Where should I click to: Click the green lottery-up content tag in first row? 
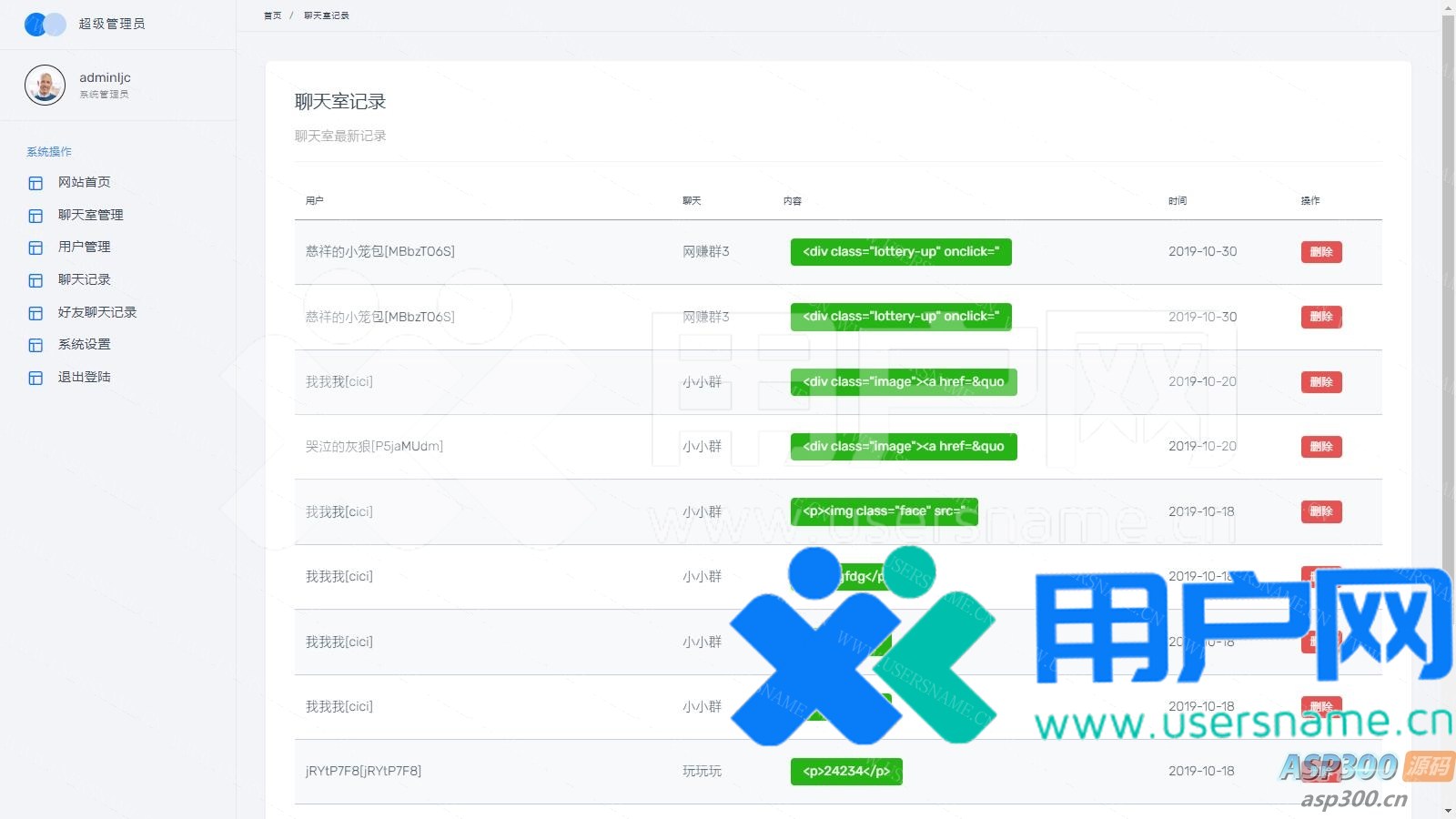point(900,252)
